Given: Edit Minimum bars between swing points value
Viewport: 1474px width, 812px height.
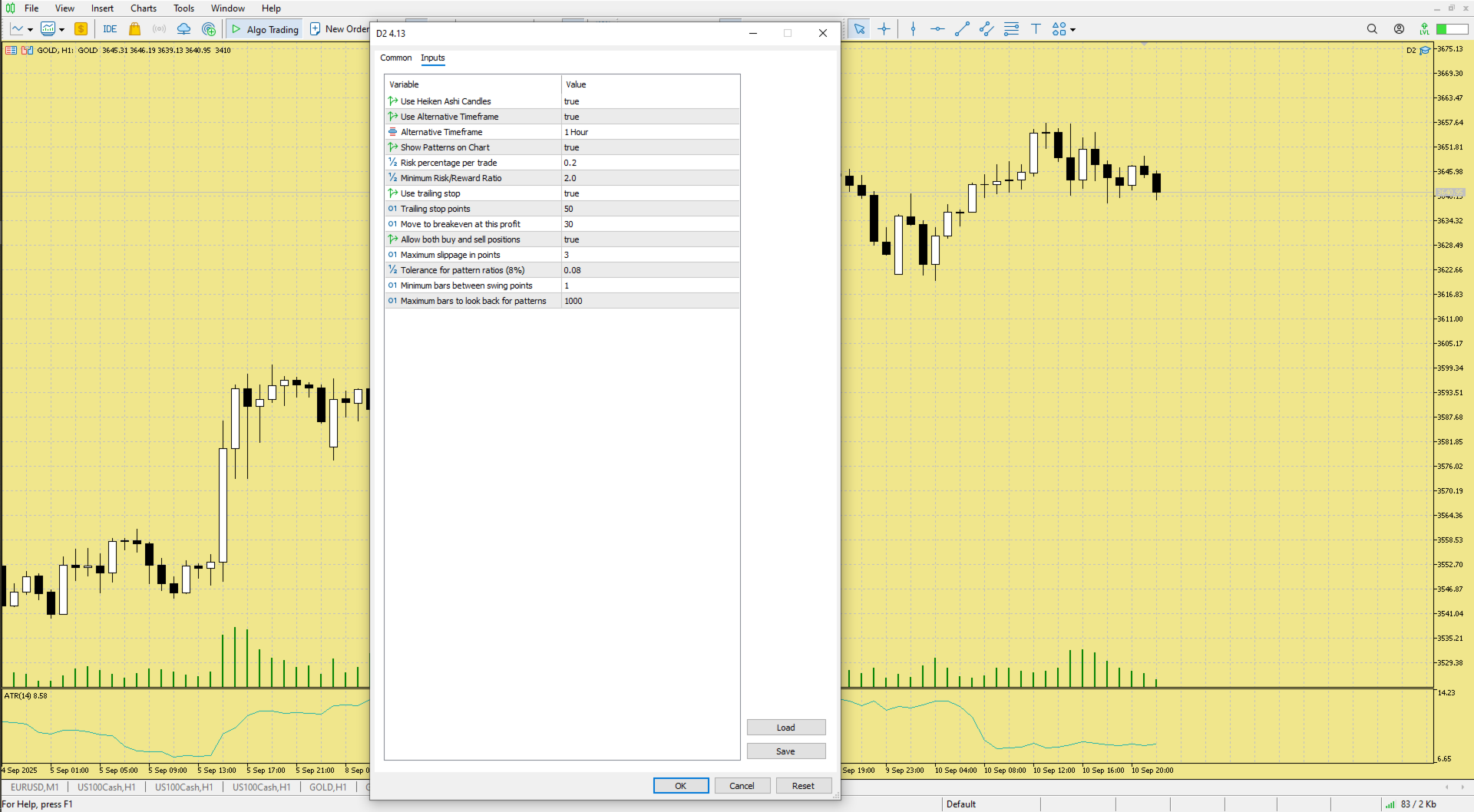Looking at the screenshot, I should (x=650, y=286).
